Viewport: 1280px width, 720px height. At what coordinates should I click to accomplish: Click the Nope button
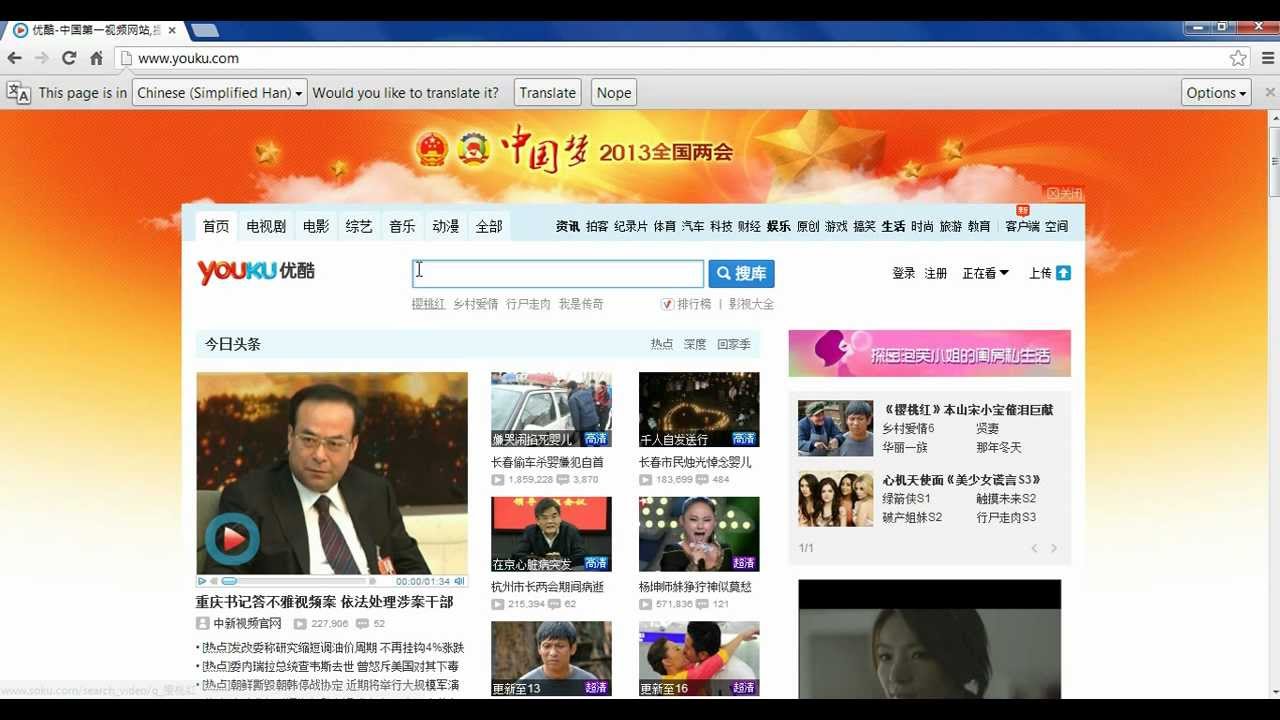pyautogui.click(x=614, y=93)
